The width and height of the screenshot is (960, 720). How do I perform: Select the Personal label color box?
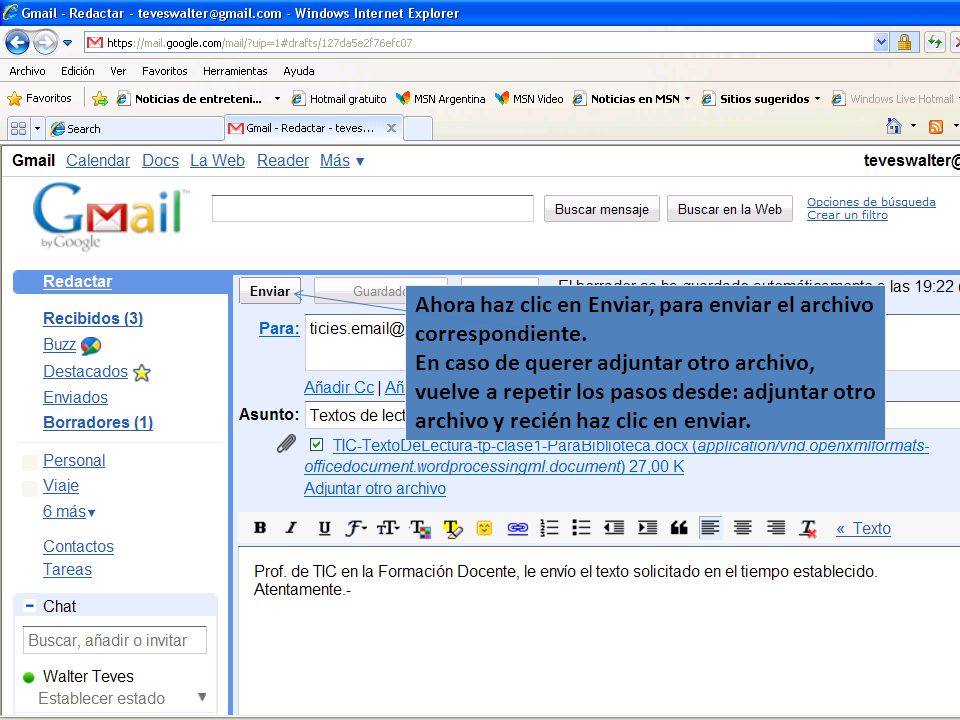[x=29, y=462]
